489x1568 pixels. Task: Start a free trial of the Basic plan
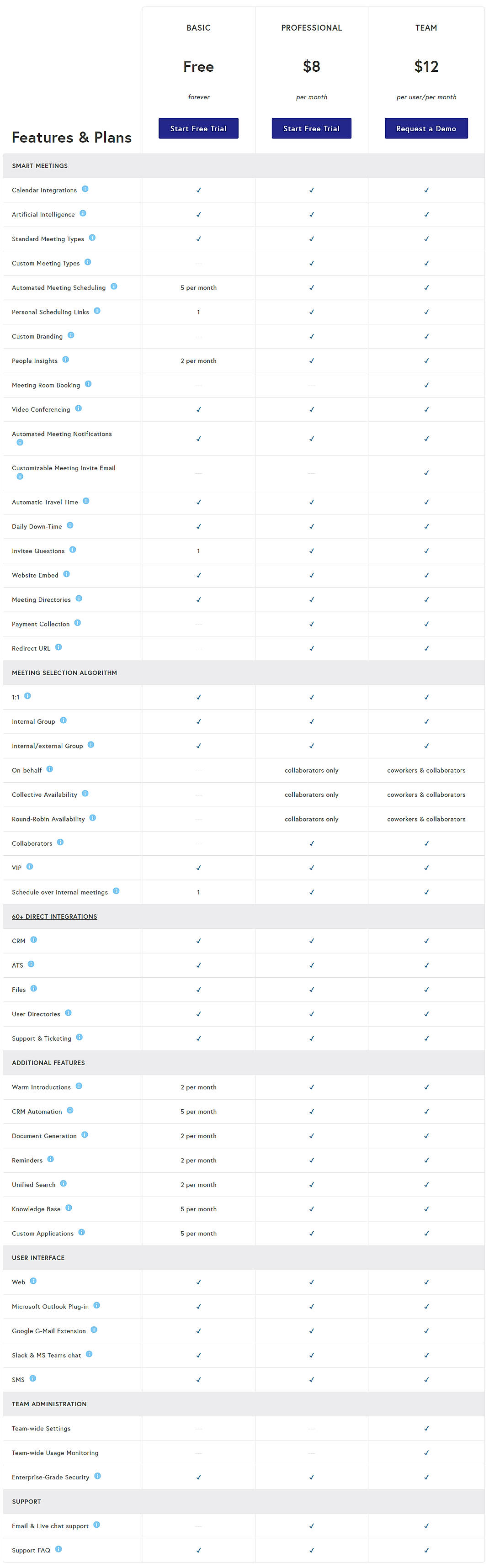[x=198, y=128]
